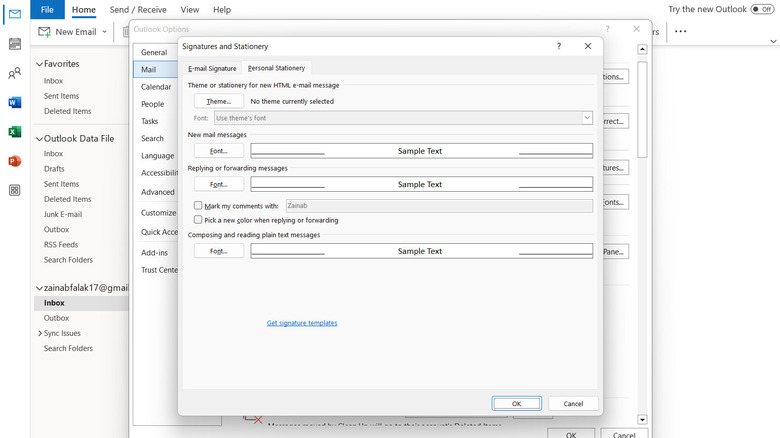Image resolution: width=780 pixels, height=438 pixels.
Task: Toggle Try the new Outlook switch
Action: click(x=762, y=9)
